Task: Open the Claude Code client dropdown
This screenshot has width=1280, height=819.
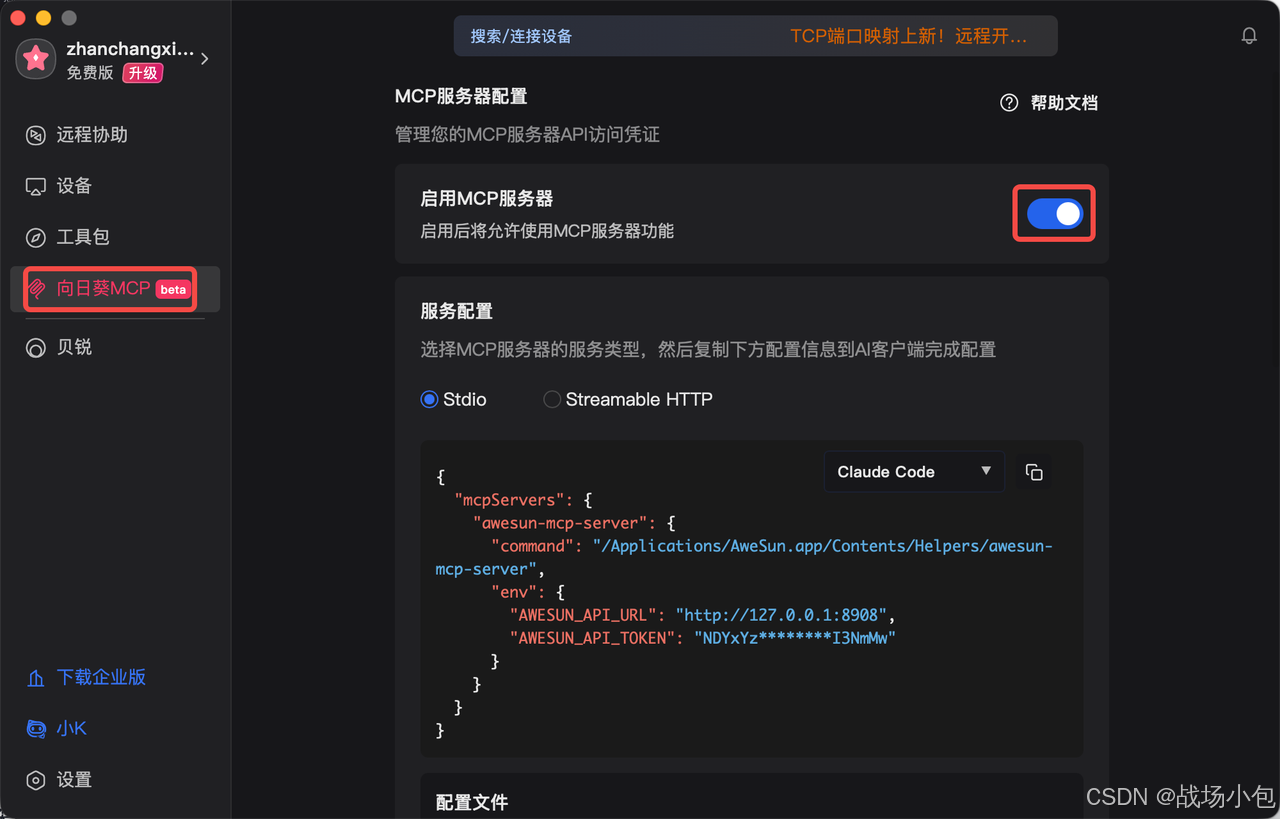Action: point(914,472)
